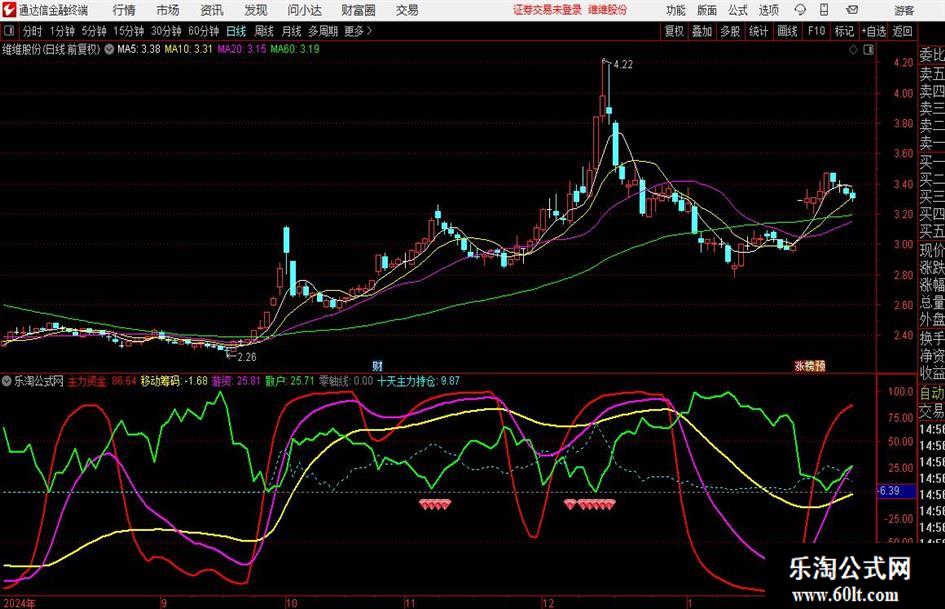945x609 pixels.
Task: Click the 复权 toolbar button
Action: [674, 31]
